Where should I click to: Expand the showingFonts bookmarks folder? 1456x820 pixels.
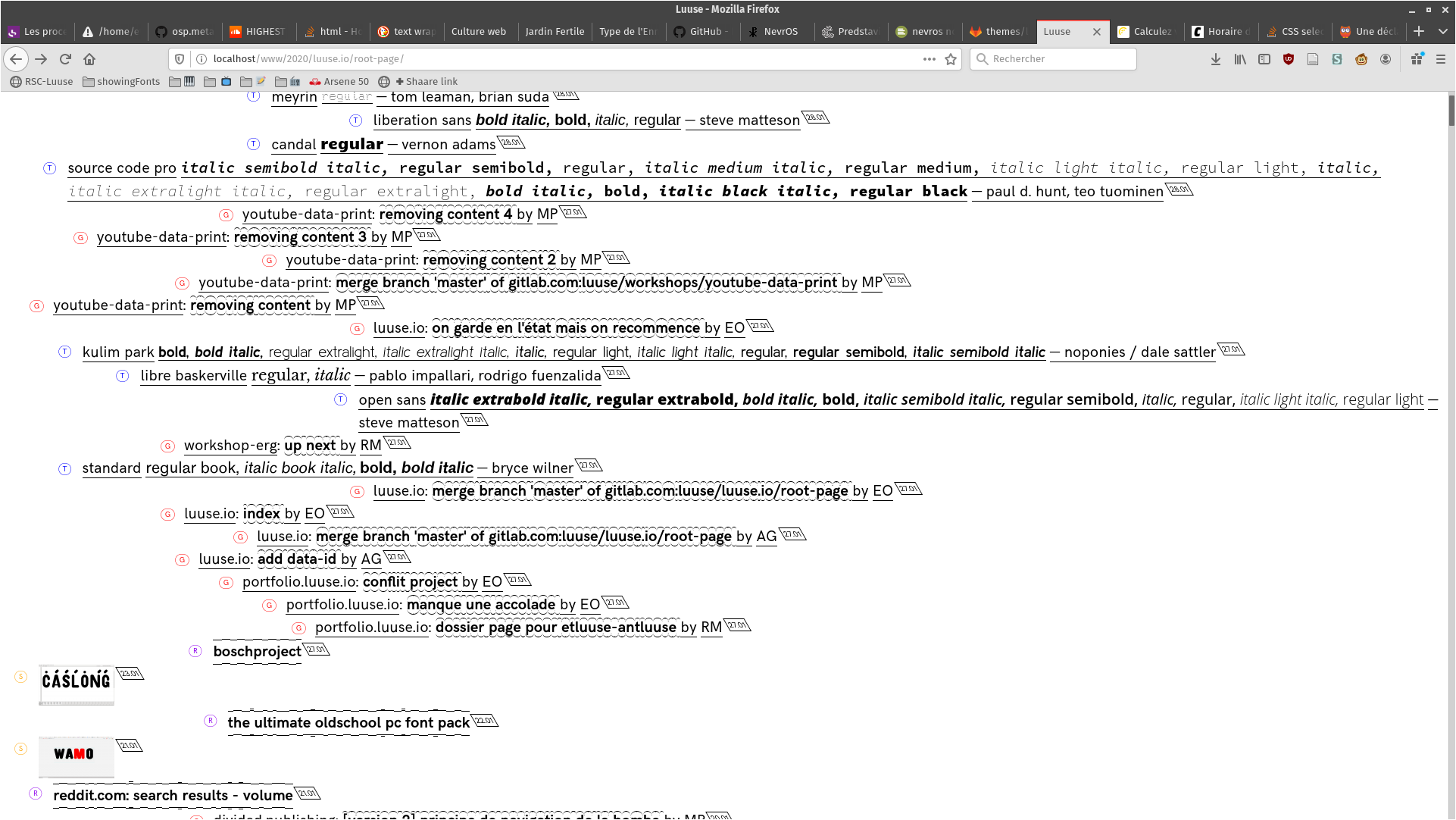click(x=121, y=81)
